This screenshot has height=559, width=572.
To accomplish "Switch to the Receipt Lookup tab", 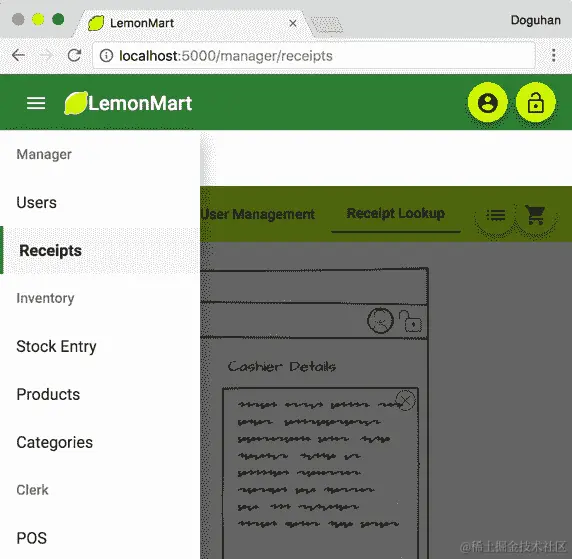I will tap(396, 213).
